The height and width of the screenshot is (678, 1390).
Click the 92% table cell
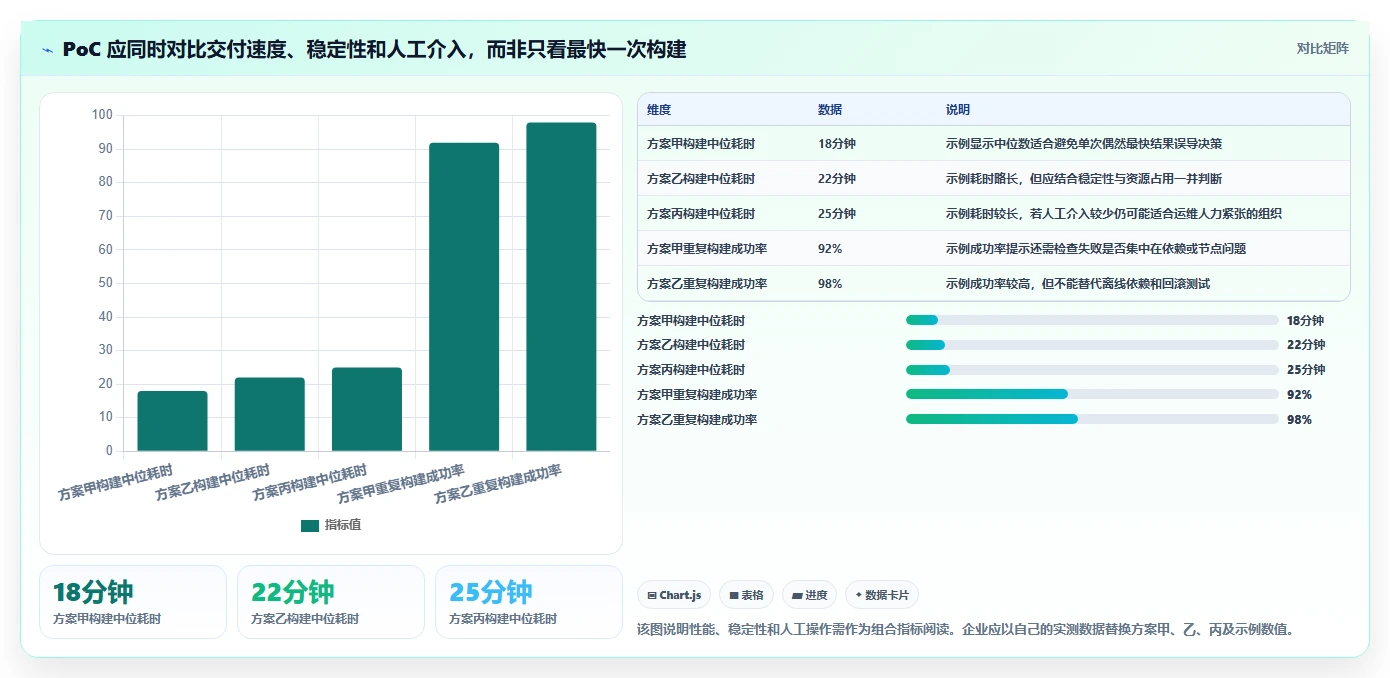point(830,249)
